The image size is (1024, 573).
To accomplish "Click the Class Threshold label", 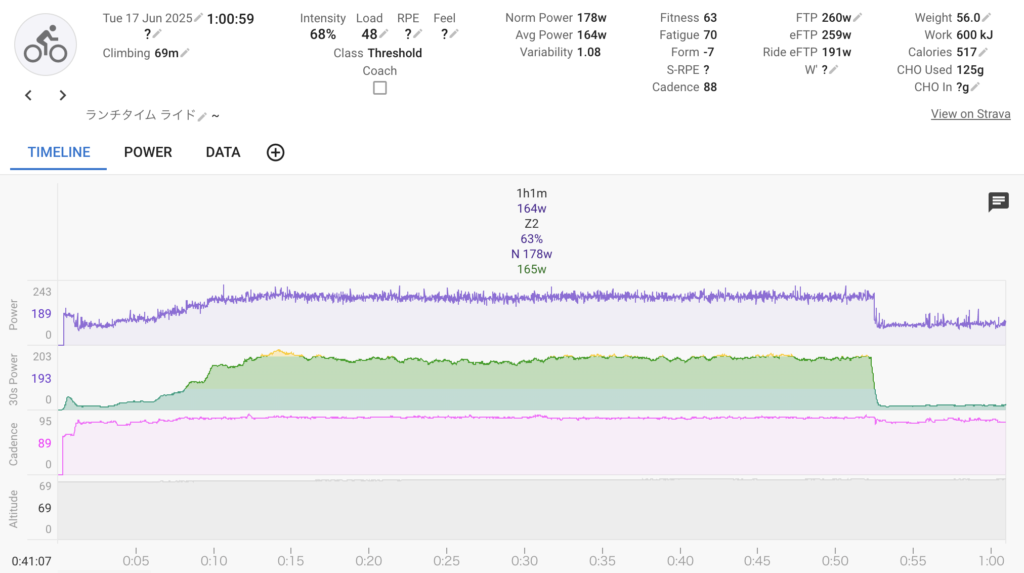I will coord(377,53).
